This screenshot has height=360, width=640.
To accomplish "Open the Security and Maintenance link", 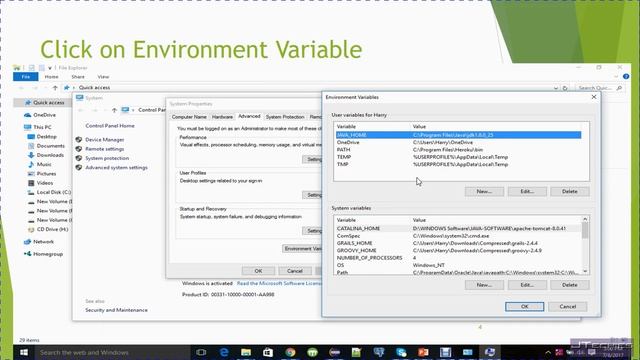I will pos(116,310).
